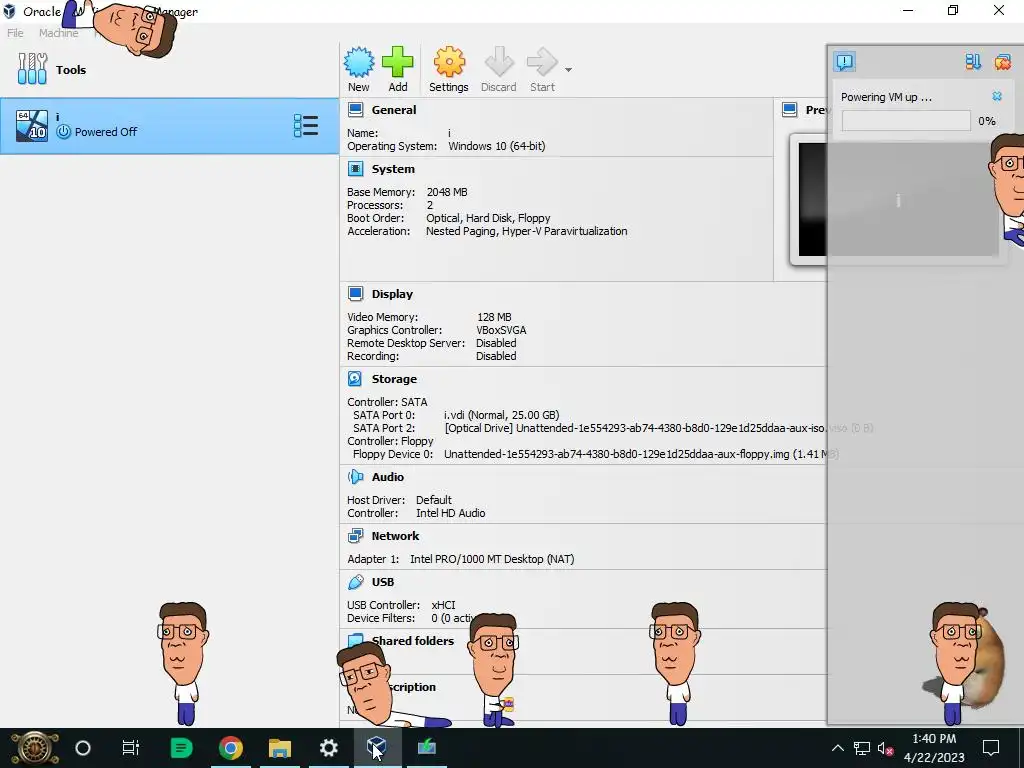Click the General section monitor icon

(355, 110)
